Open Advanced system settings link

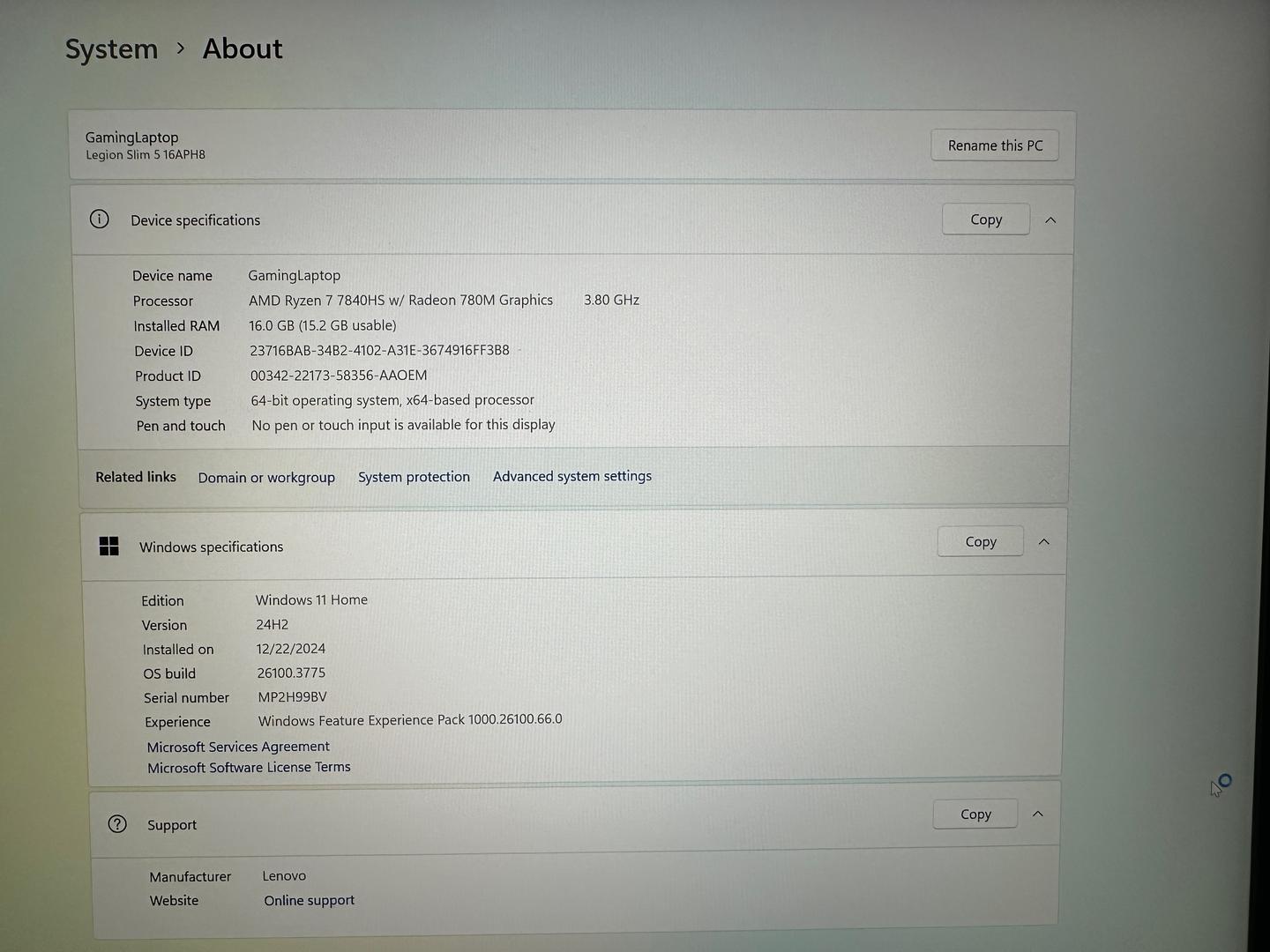[x=572, y=476]
